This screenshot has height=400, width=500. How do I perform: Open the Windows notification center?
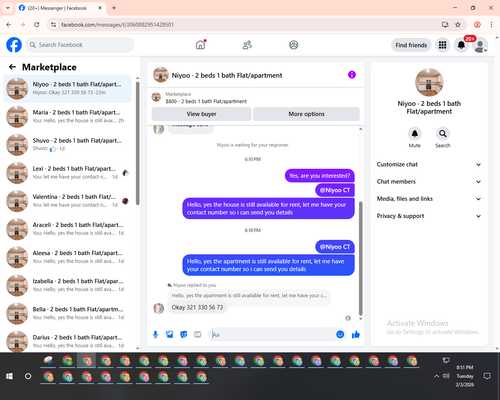[x=487, y=376]
